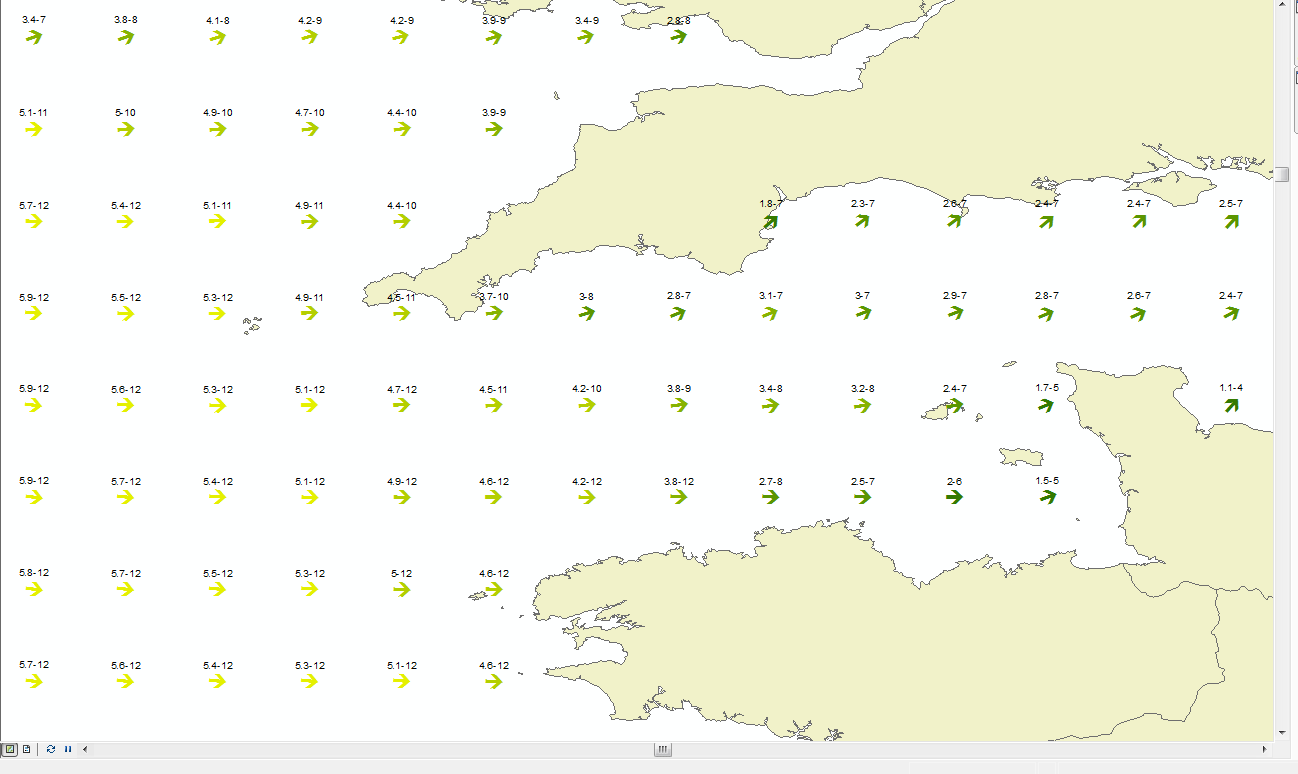Select the arrow labeled 5.8-12
The height and width of the screenshot is (774, 1298).
point(33,590)
